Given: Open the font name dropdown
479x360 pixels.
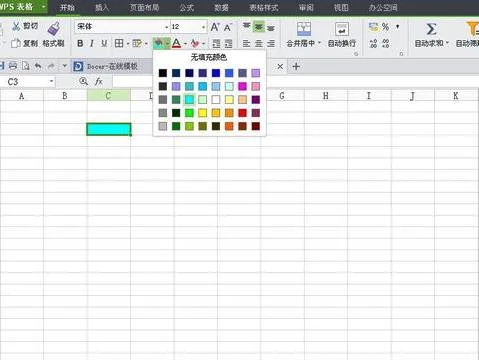Looking at the screenshot, I should pos(166,27).
